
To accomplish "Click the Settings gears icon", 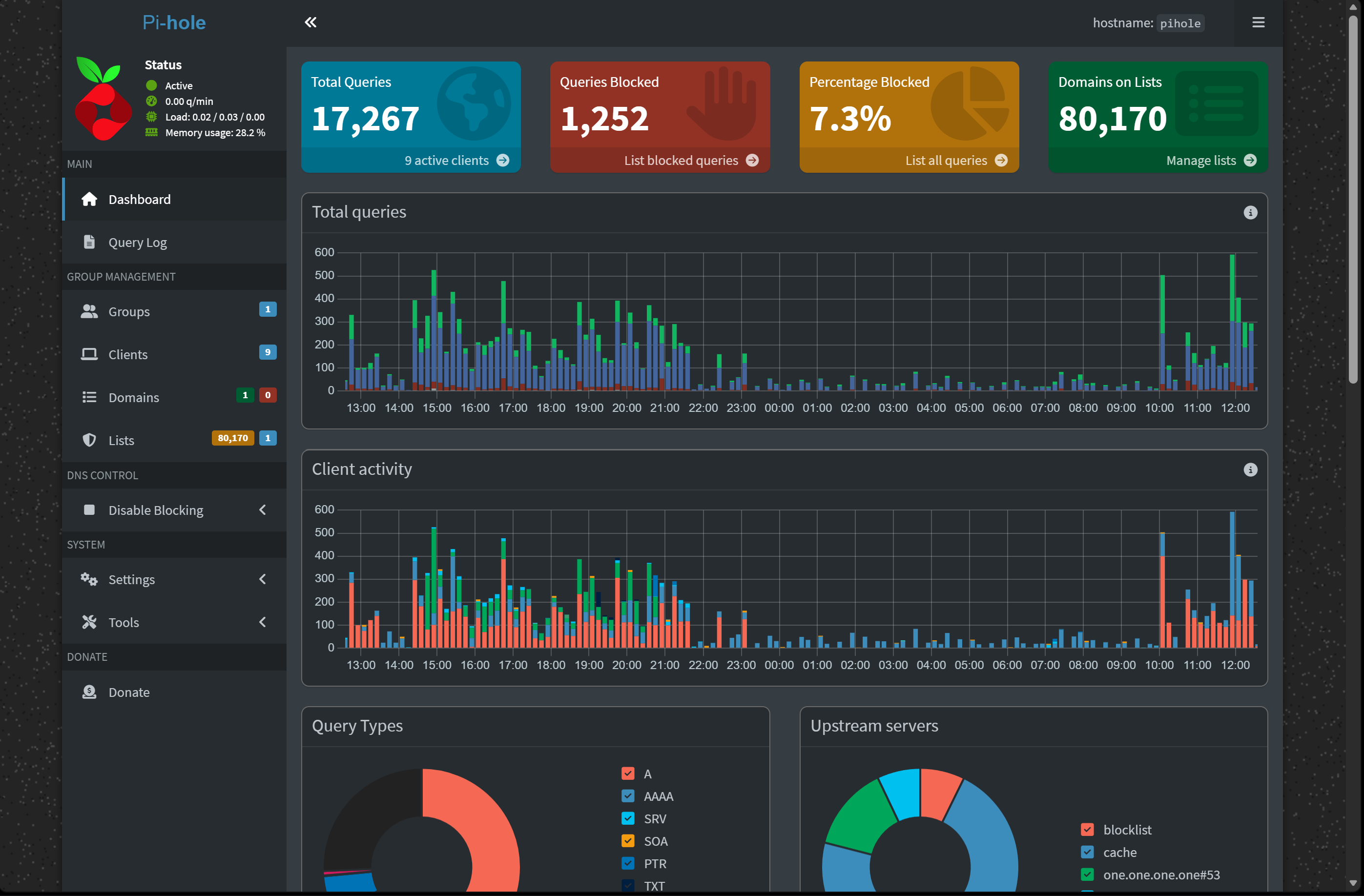I will coord(89,579).
